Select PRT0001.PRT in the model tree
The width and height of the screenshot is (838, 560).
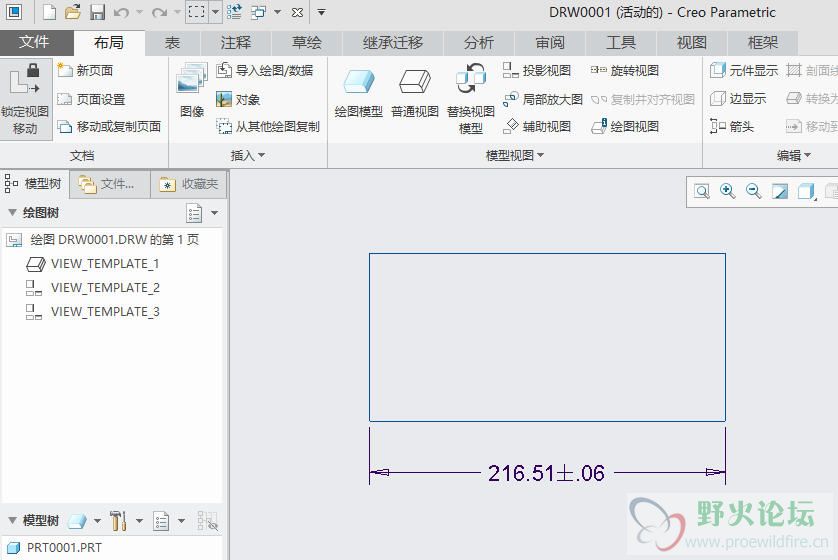(54, 548)
